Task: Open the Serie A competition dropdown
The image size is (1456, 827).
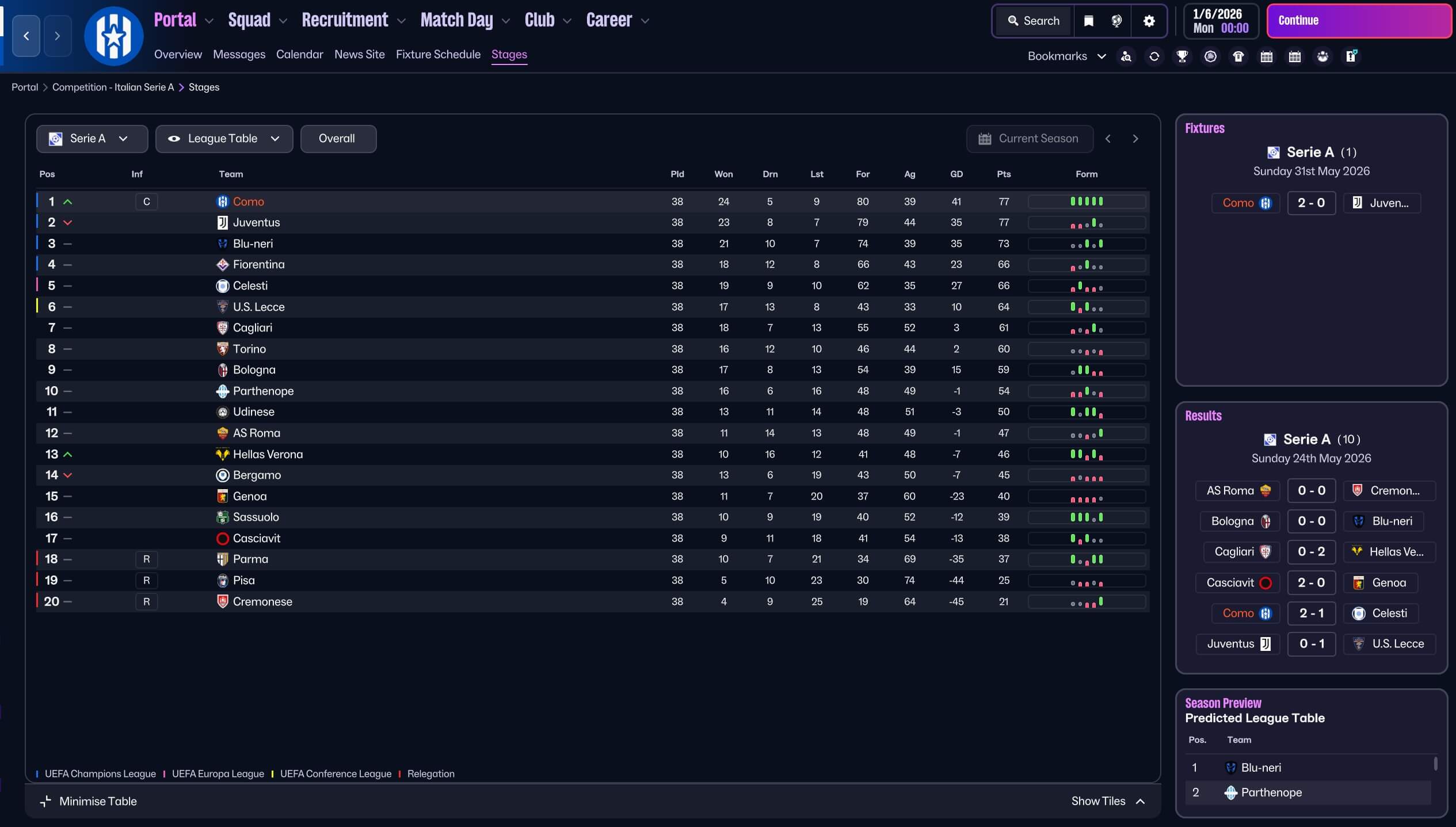Action: [92, 139]
